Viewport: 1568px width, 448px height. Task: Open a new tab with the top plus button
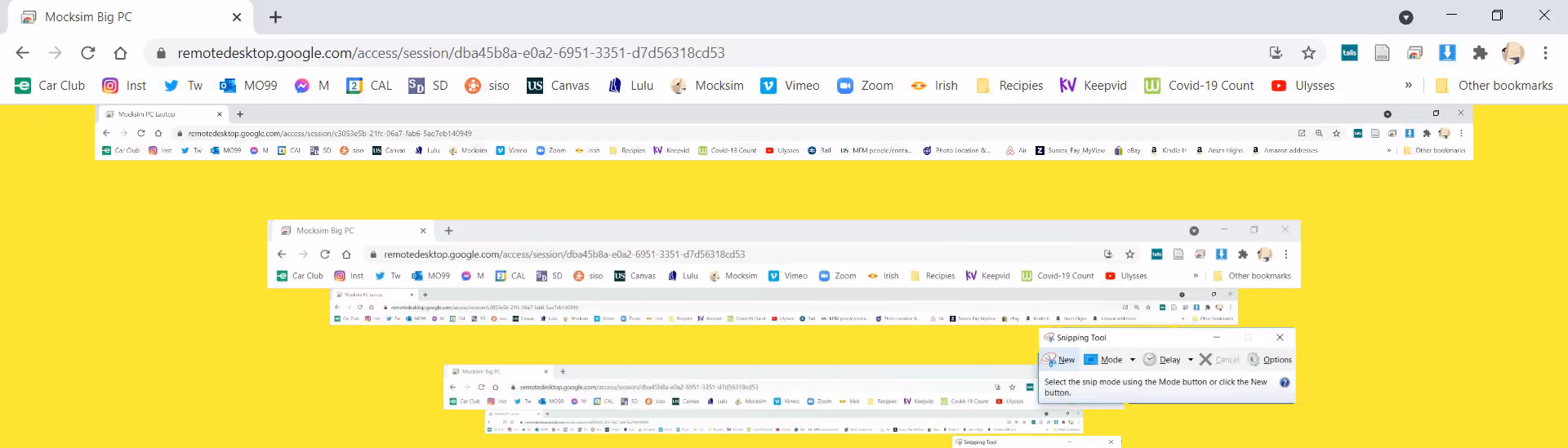point(276,17)
